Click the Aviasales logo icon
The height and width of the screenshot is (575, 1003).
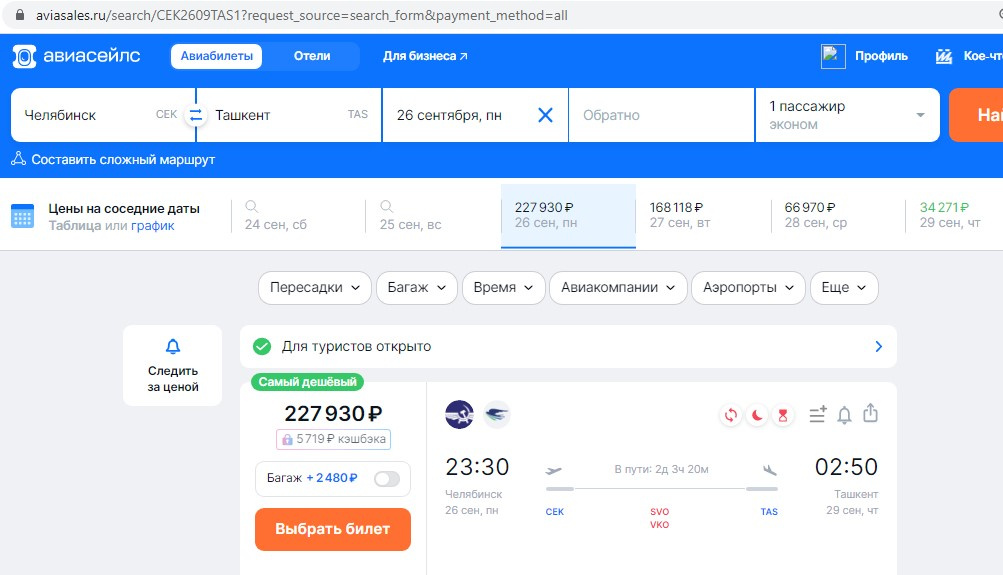24,56
